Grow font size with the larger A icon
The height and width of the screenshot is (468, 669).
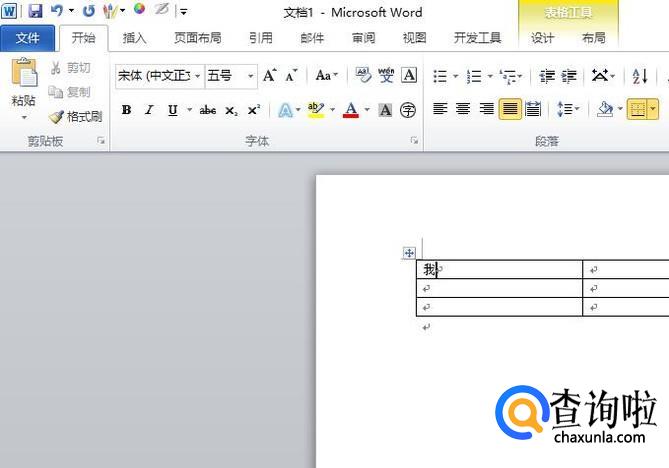pyautogui.click(x=270, y=76)
